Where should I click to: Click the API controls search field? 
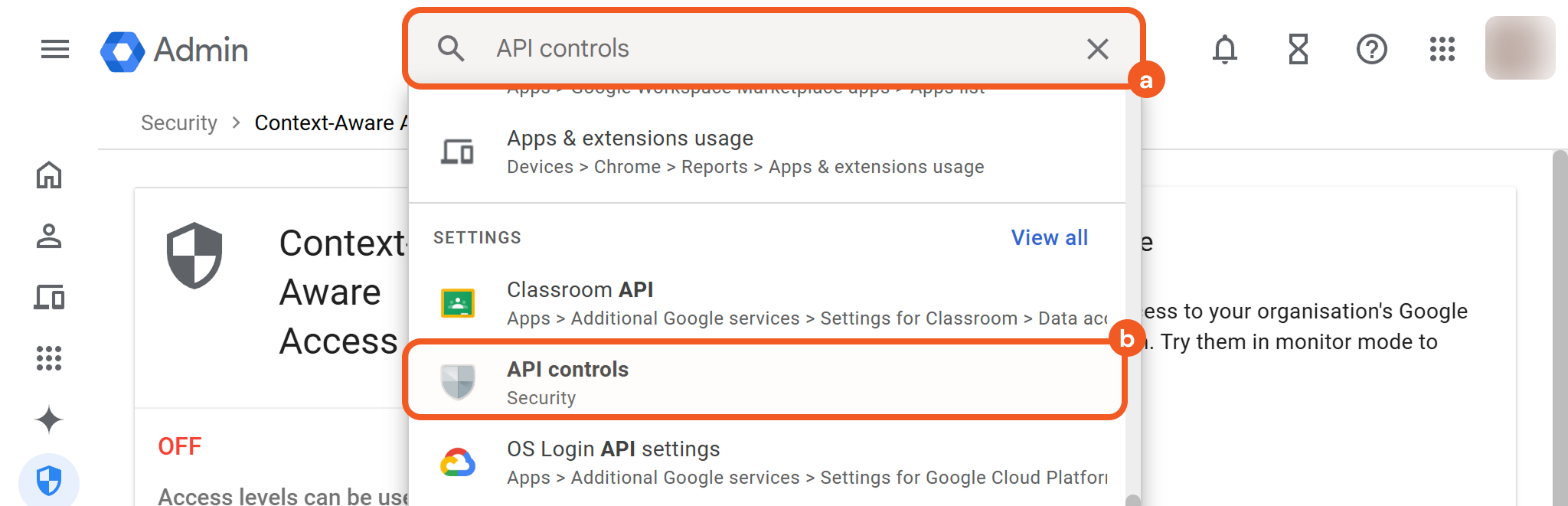766,49
